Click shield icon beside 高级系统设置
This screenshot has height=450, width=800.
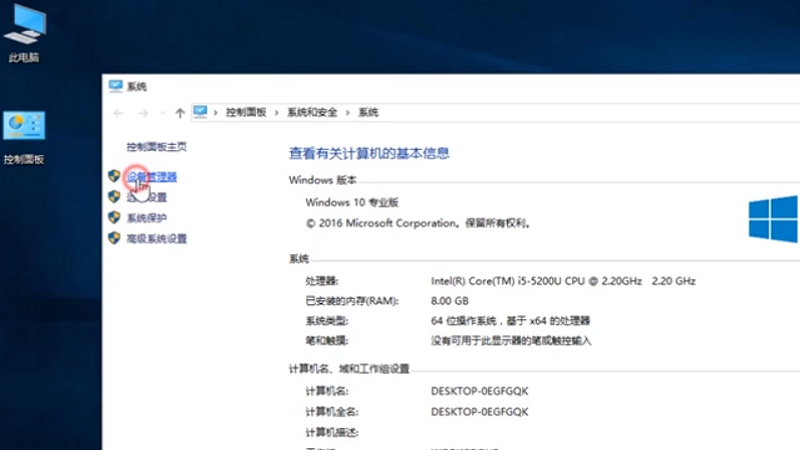pyautogui.click(x=114, y=238)
